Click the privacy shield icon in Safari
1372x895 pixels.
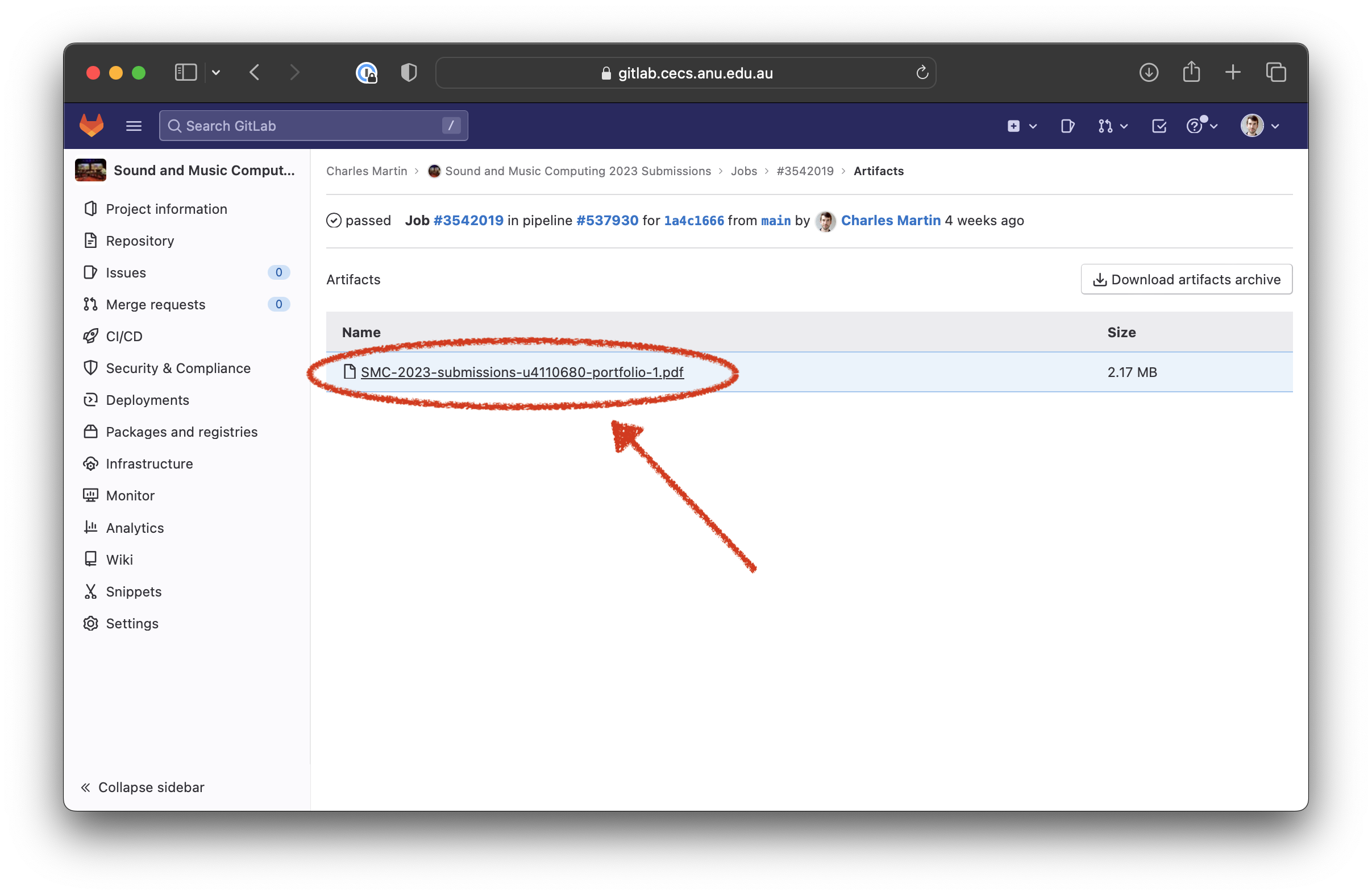pos(409,73)
